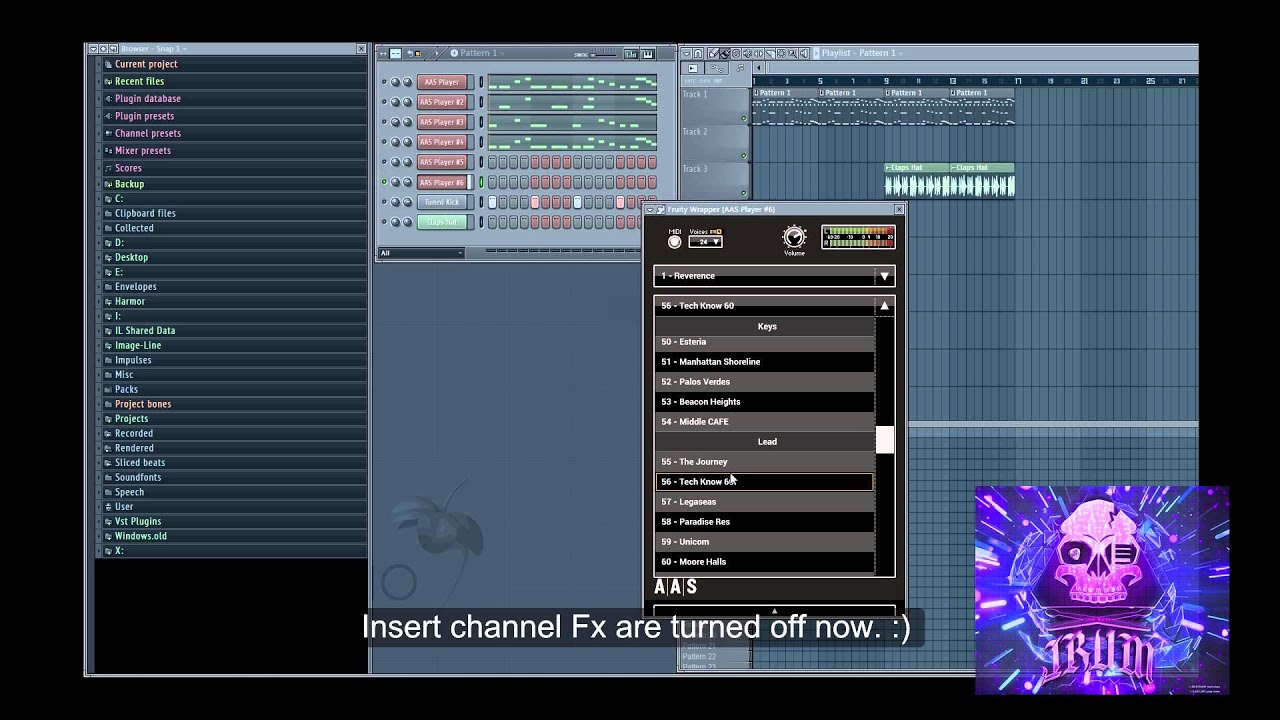Image resolution: width=1280 pixels, height=720 pixels.
Task: Toggle the Track 1 mute switch in playlist
Action: (x=743, y=118)
